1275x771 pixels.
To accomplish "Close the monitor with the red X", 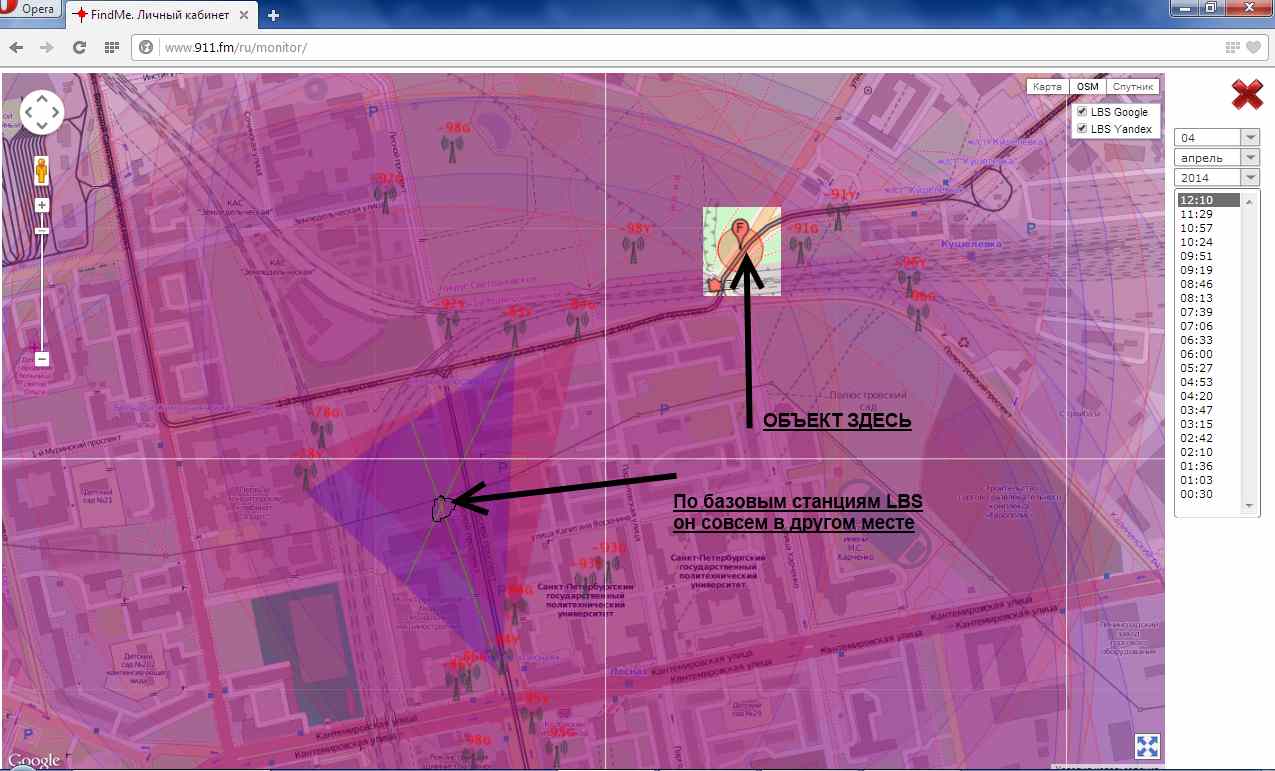I will (x=1247, y=94).
